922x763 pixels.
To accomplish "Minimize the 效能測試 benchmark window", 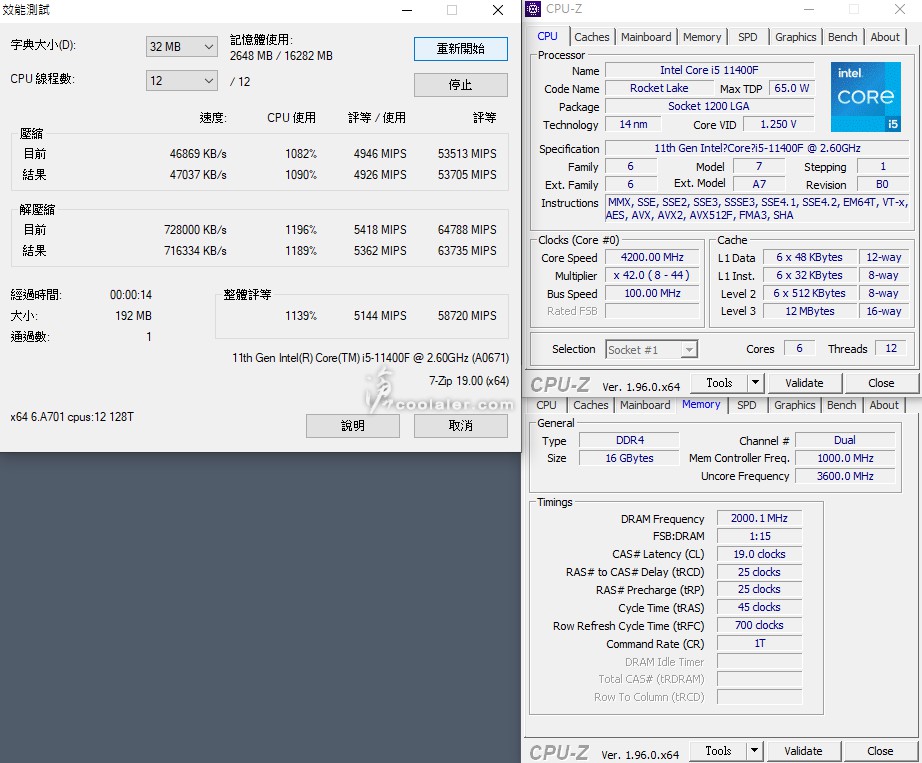I will click(x=407, y=10).
